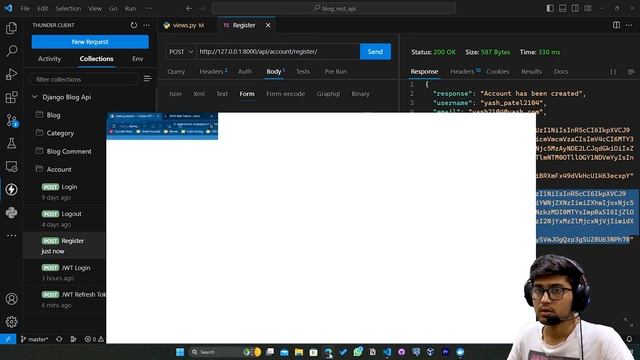Open notifications bell in status bar
This screenshot has width=640, height=360.
point(629,339)
